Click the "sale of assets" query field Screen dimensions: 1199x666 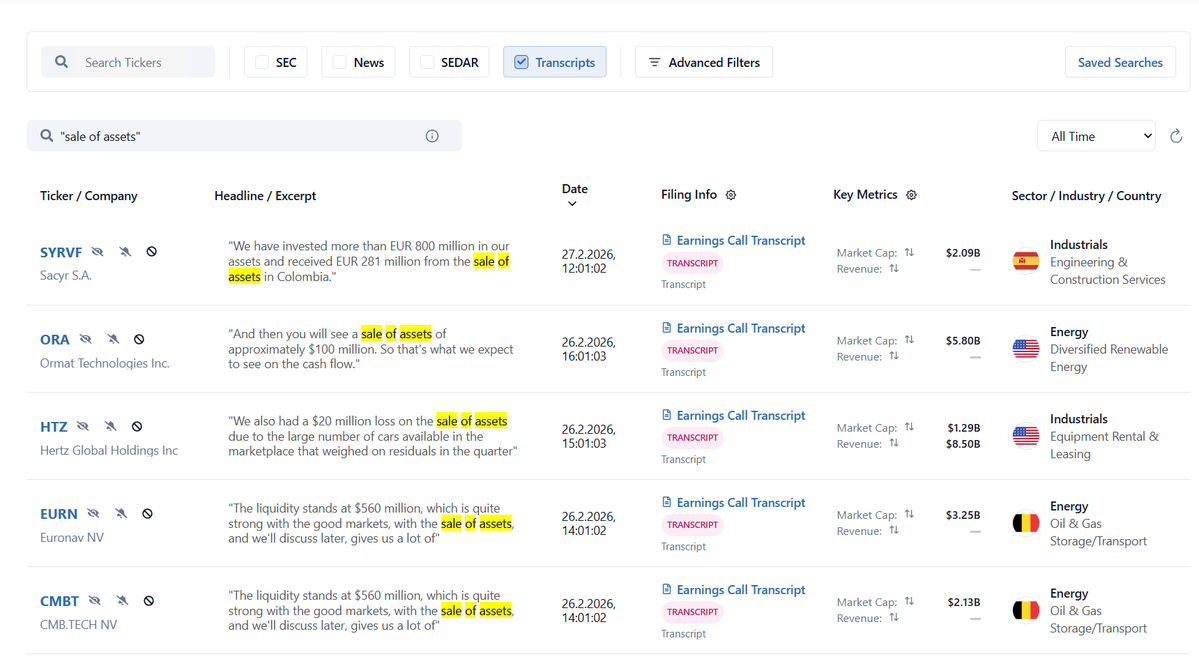tap(244, 135)
